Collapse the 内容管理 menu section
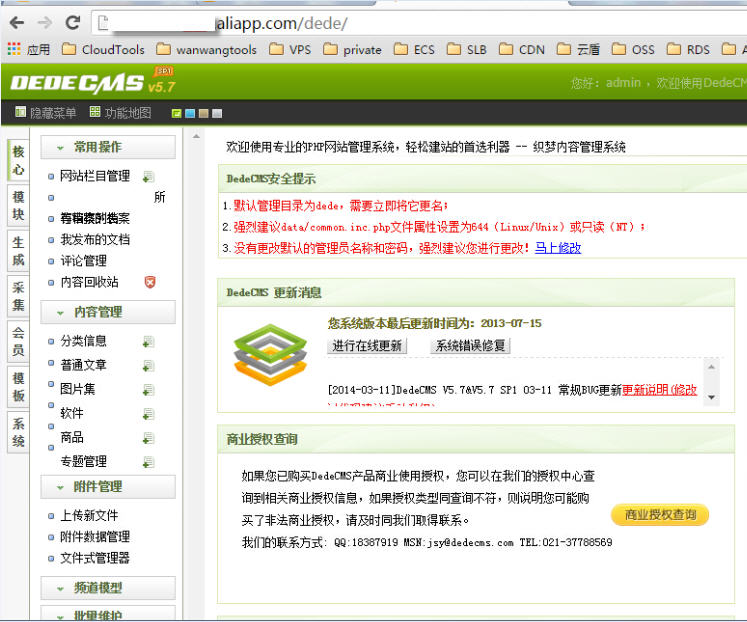 tap(108, 312)
